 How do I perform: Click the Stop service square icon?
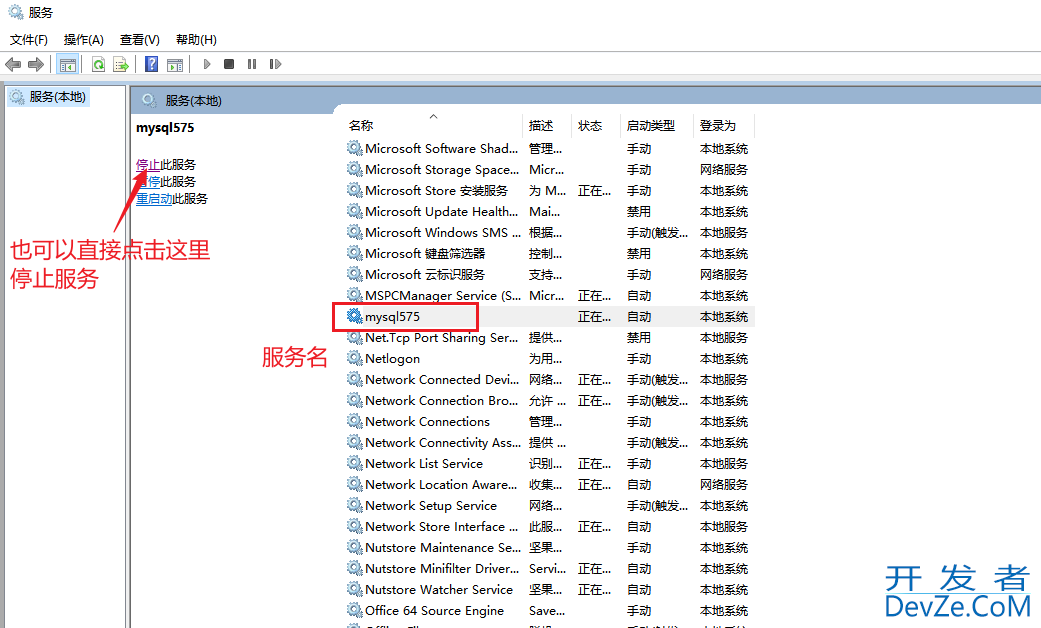tap(229, 64)
